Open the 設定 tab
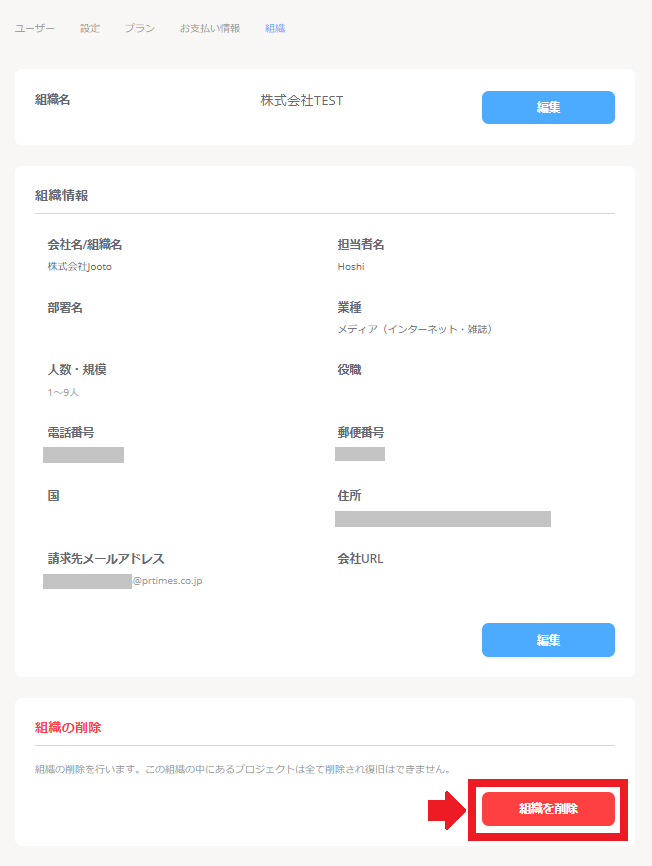652x866 pixels. [x=88, y=29]
